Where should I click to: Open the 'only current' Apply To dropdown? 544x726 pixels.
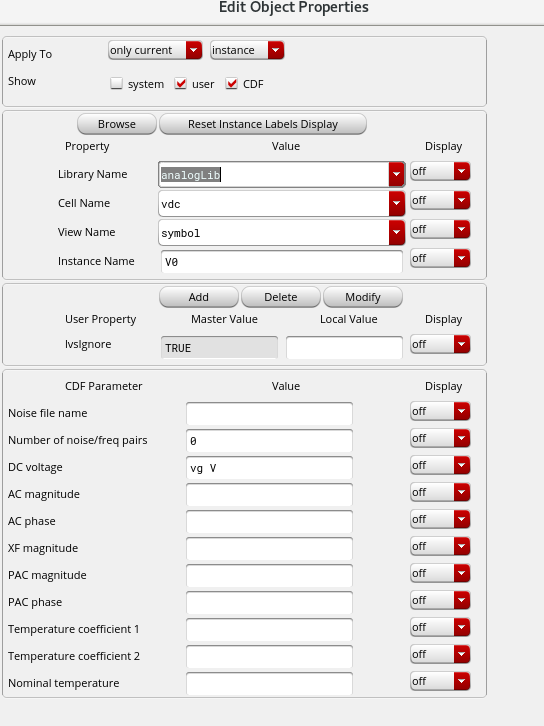click(x=155, y=50)
